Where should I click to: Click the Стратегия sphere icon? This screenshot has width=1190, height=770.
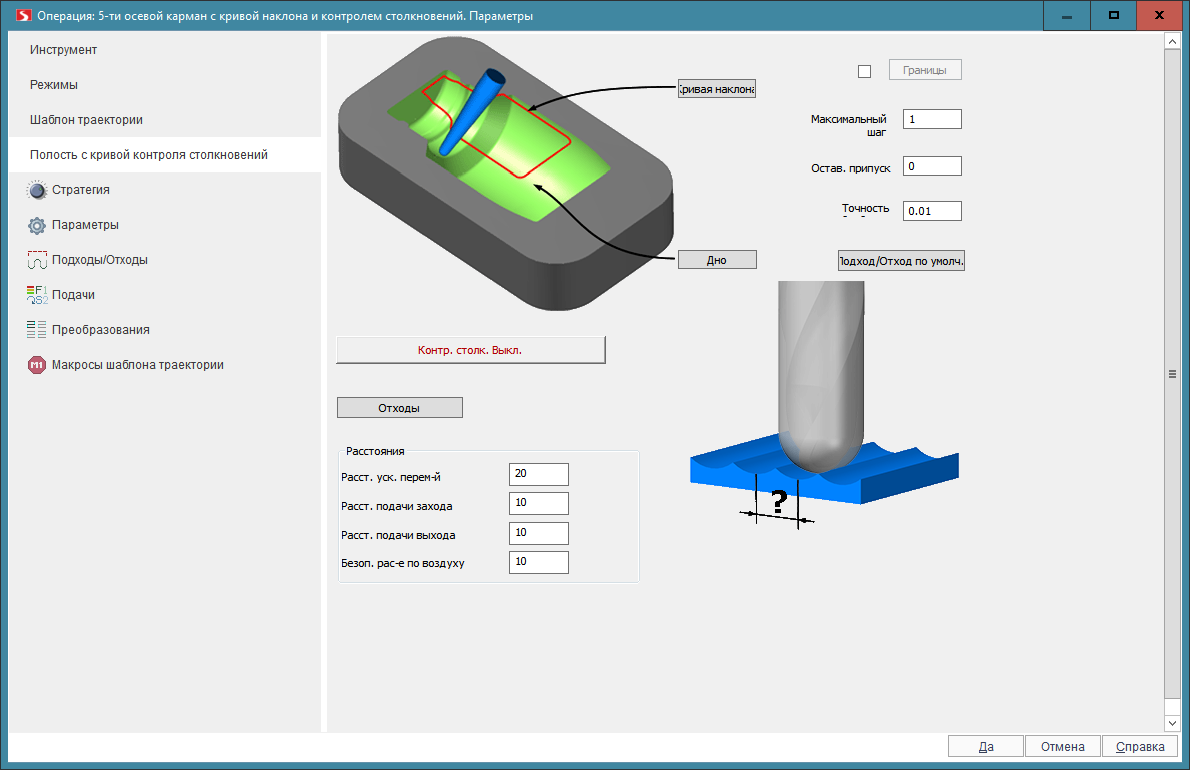(36, 190)
